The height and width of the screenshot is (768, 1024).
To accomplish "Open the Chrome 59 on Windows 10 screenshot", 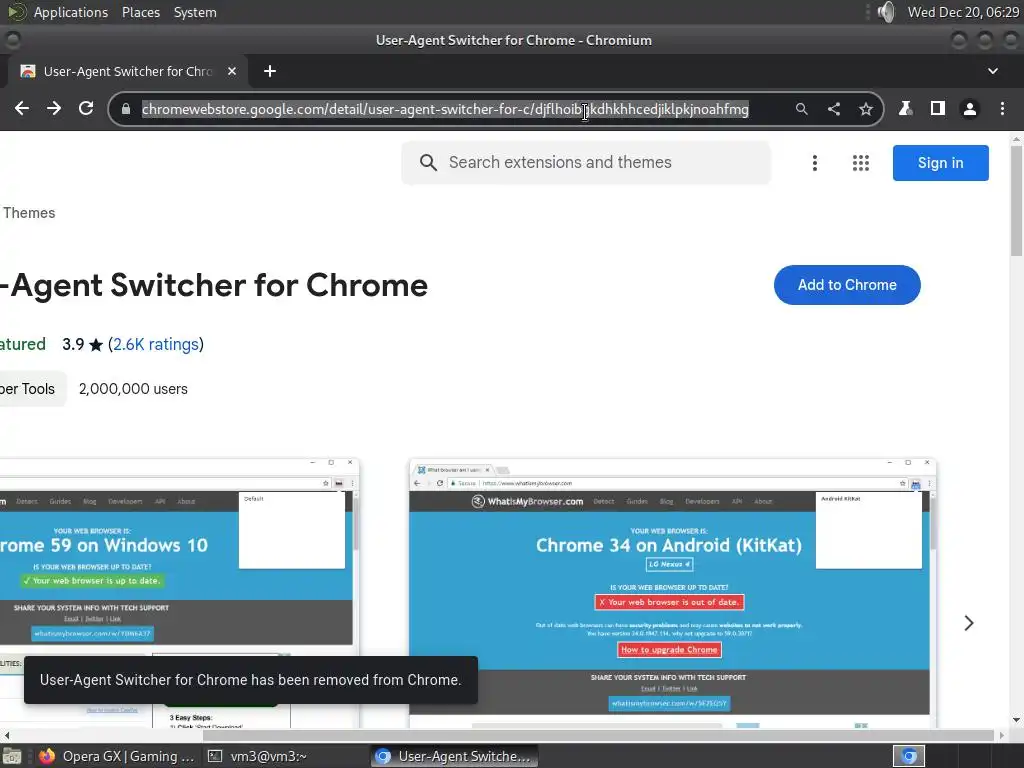I will (x=178, y=593).
